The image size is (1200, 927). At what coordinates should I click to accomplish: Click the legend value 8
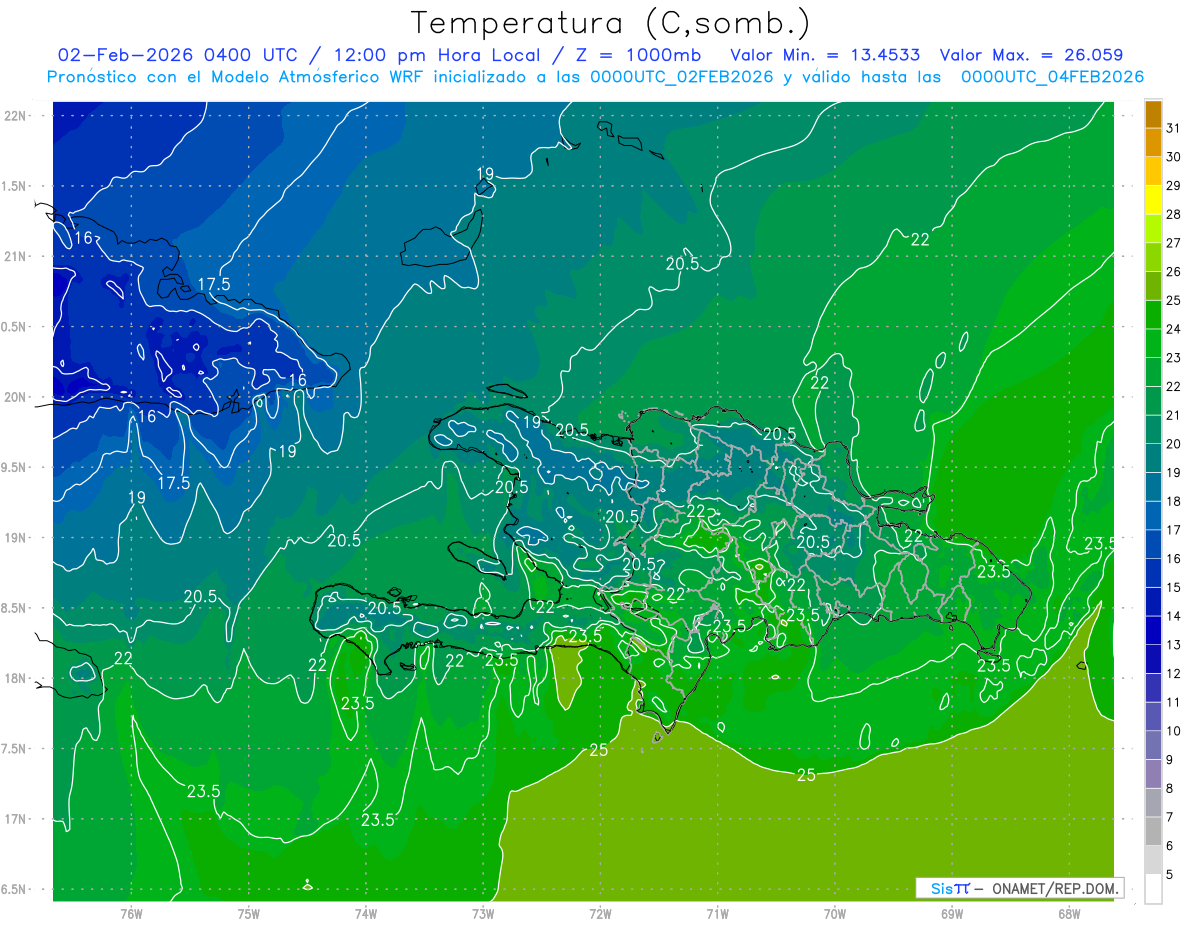tap(1170, 788)
